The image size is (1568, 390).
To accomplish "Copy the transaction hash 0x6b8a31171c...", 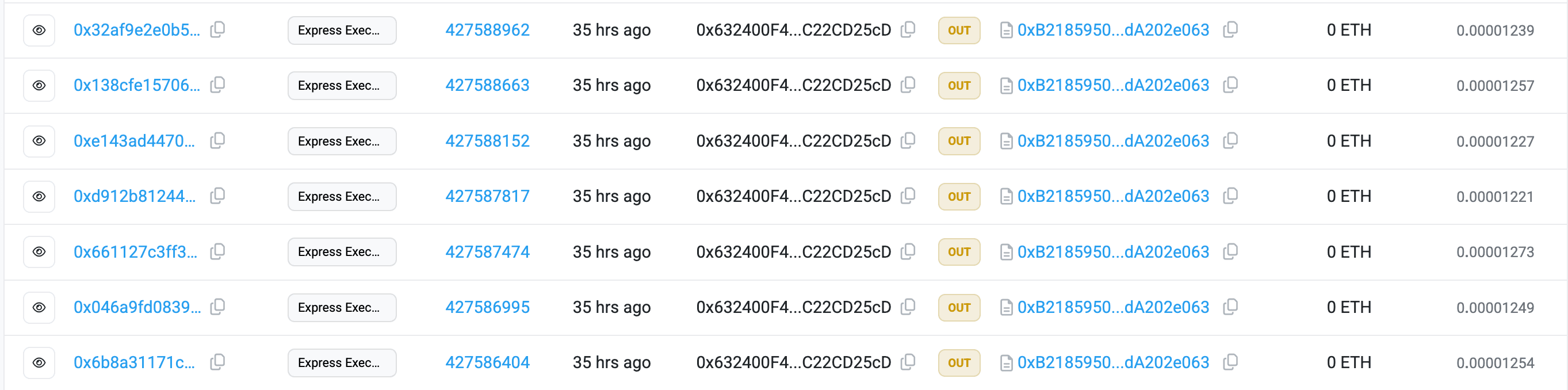I will click(217, 362).
